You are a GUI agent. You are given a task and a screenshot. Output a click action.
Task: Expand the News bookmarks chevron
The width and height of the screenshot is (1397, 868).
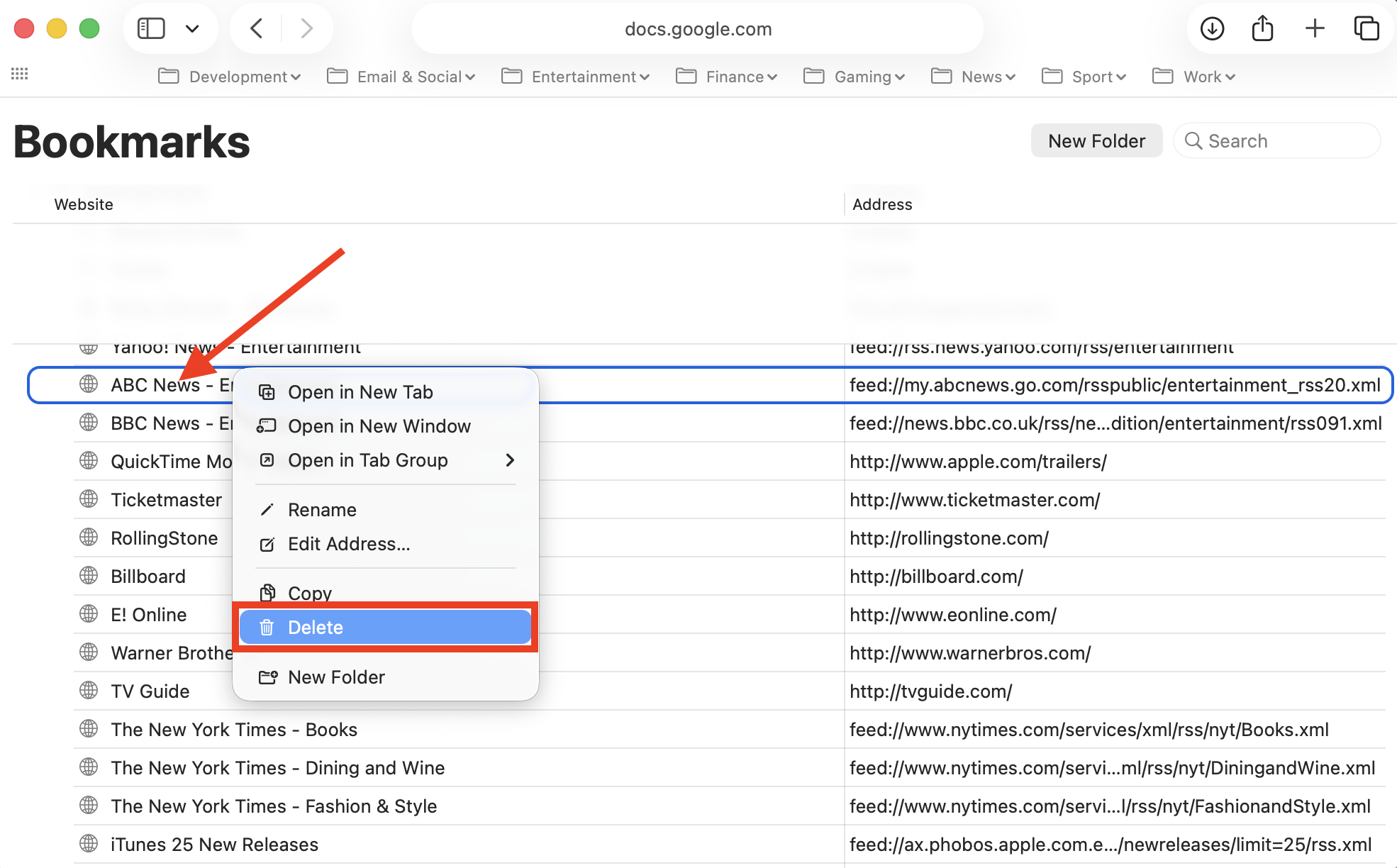coord(1010,77)
